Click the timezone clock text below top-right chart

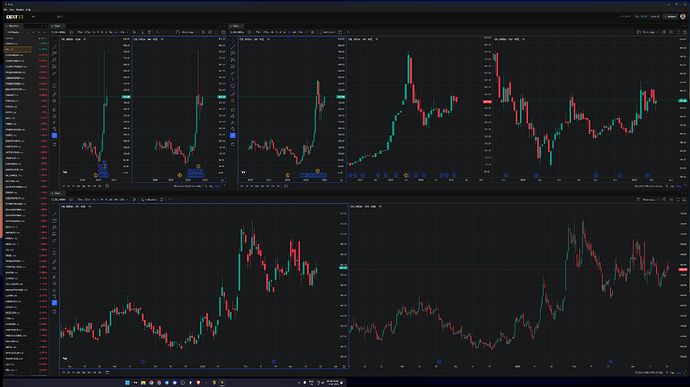(649, 186)
